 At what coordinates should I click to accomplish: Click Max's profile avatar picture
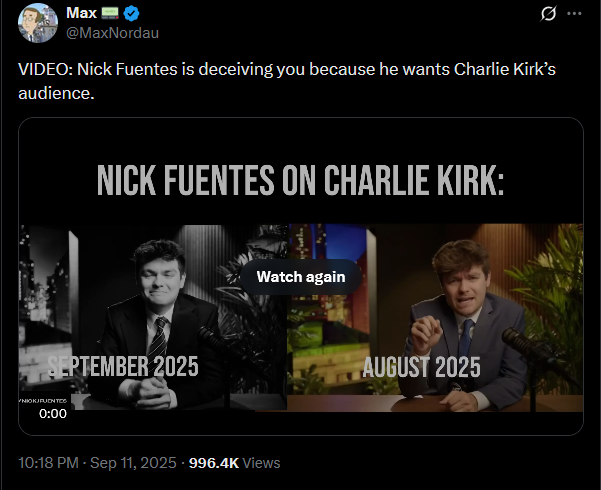[x=34, y=24]
